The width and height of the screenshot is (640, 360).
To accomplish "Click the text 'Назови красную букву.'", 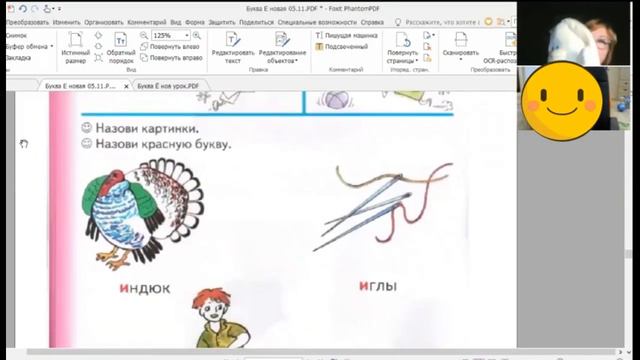I will tap(163, 144).
